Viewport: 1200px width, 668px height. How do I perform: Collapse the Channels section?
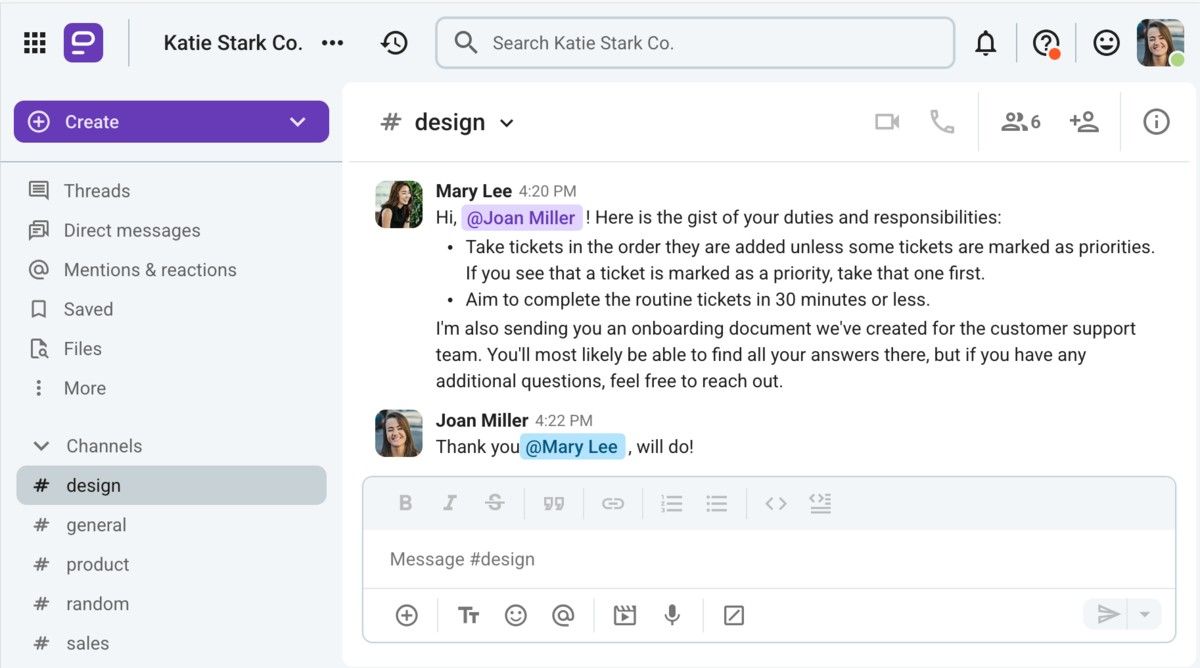[41, 446]
